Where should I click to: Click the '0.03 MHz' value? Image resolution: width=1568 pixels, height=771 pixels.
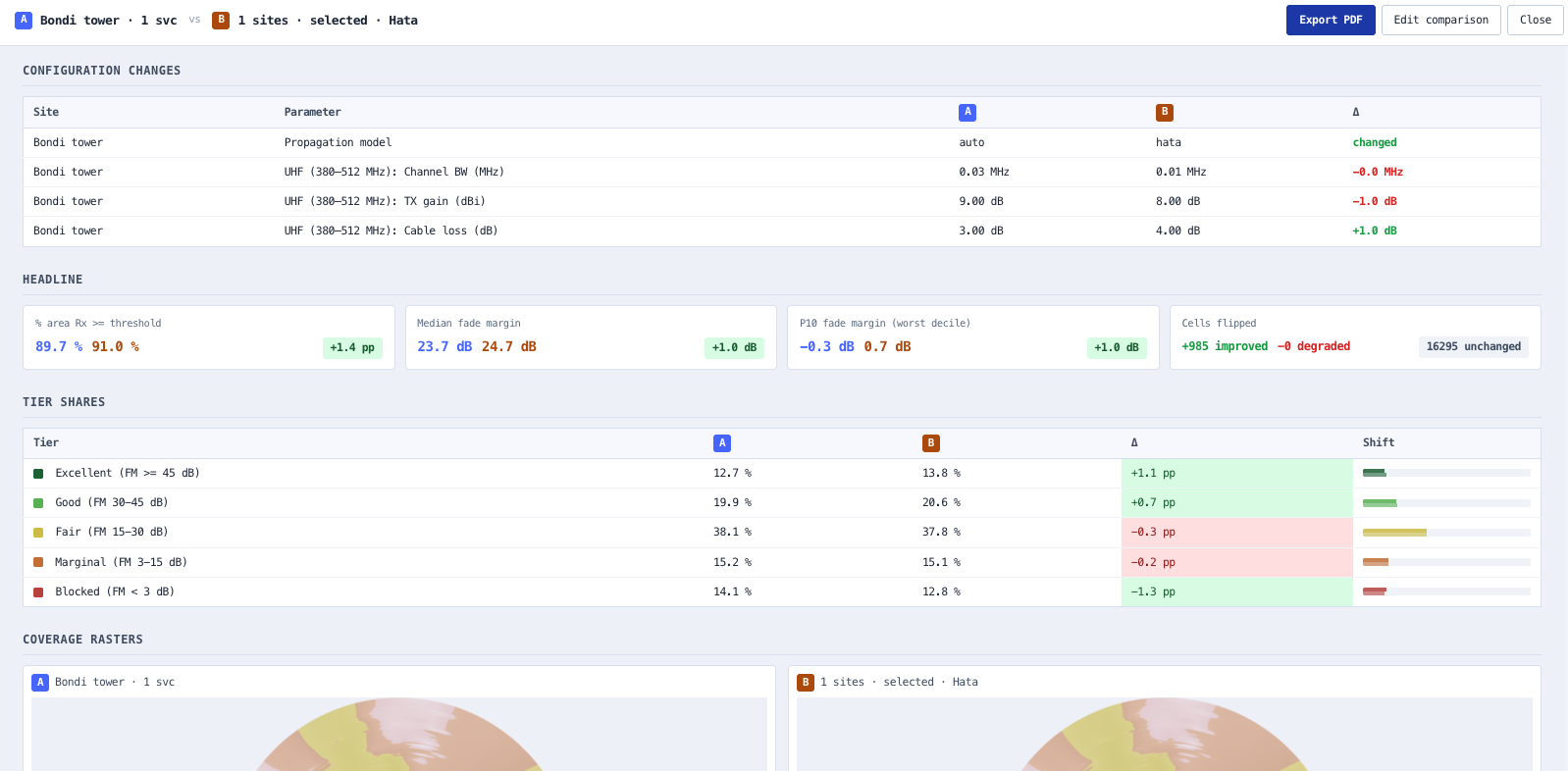(984, 172)
